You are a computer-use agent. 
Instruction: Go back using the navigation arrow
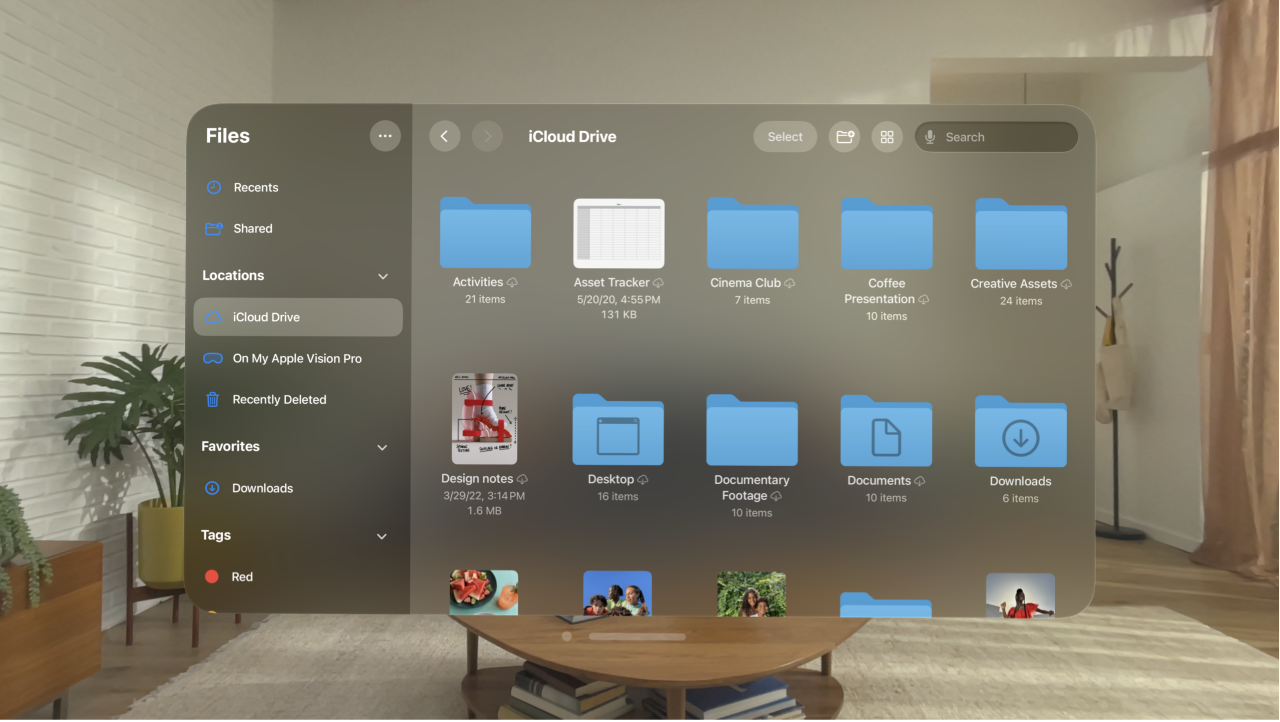point(445,136)
